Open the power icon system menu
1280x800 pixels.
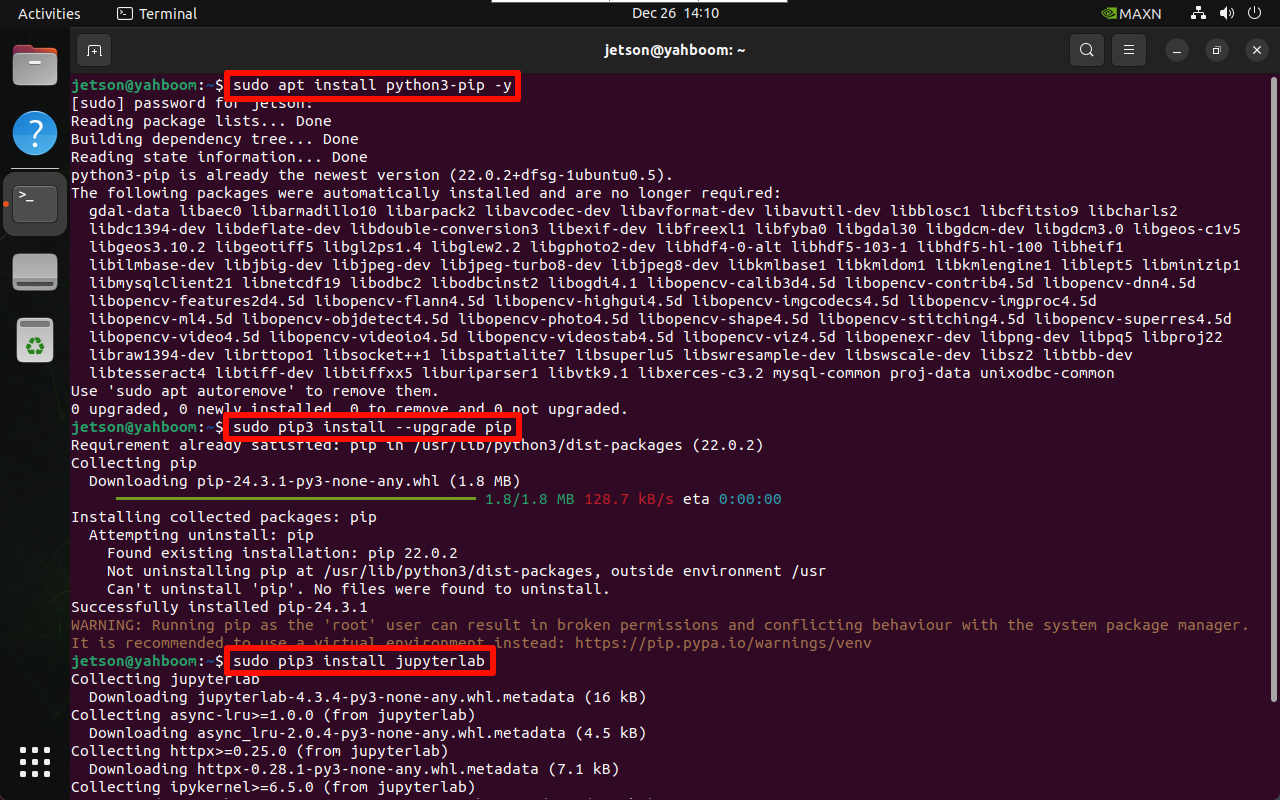click(1256, 14)
